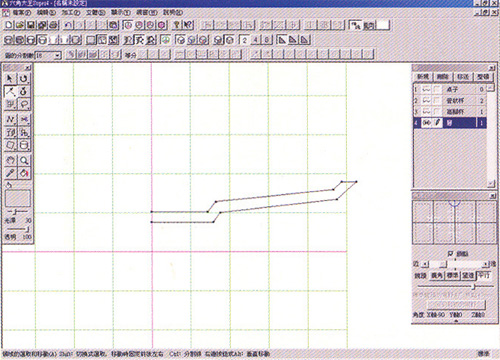Image resolution: width=500 pixels, height=360 pixels.
Task: Open the third menu bar item
Action: tap(71, 13)
